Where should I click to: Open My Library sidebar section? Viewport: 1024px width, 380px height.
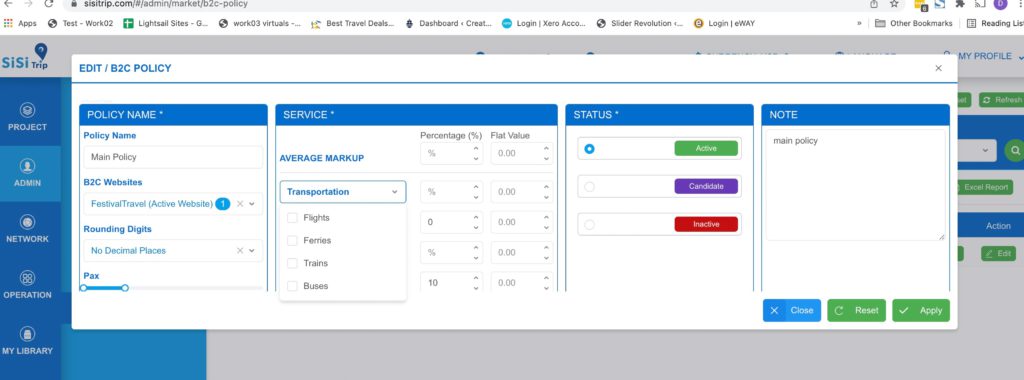point(27,341)
